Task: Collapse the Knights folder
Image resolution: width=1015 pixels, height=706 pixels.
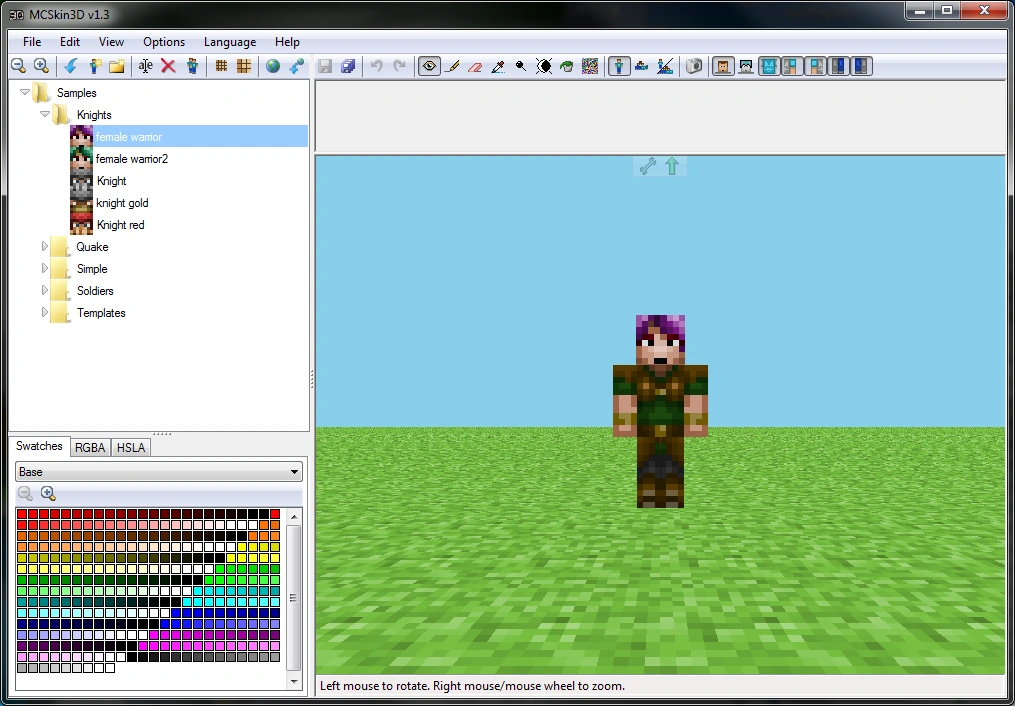Action: (45, 114)
